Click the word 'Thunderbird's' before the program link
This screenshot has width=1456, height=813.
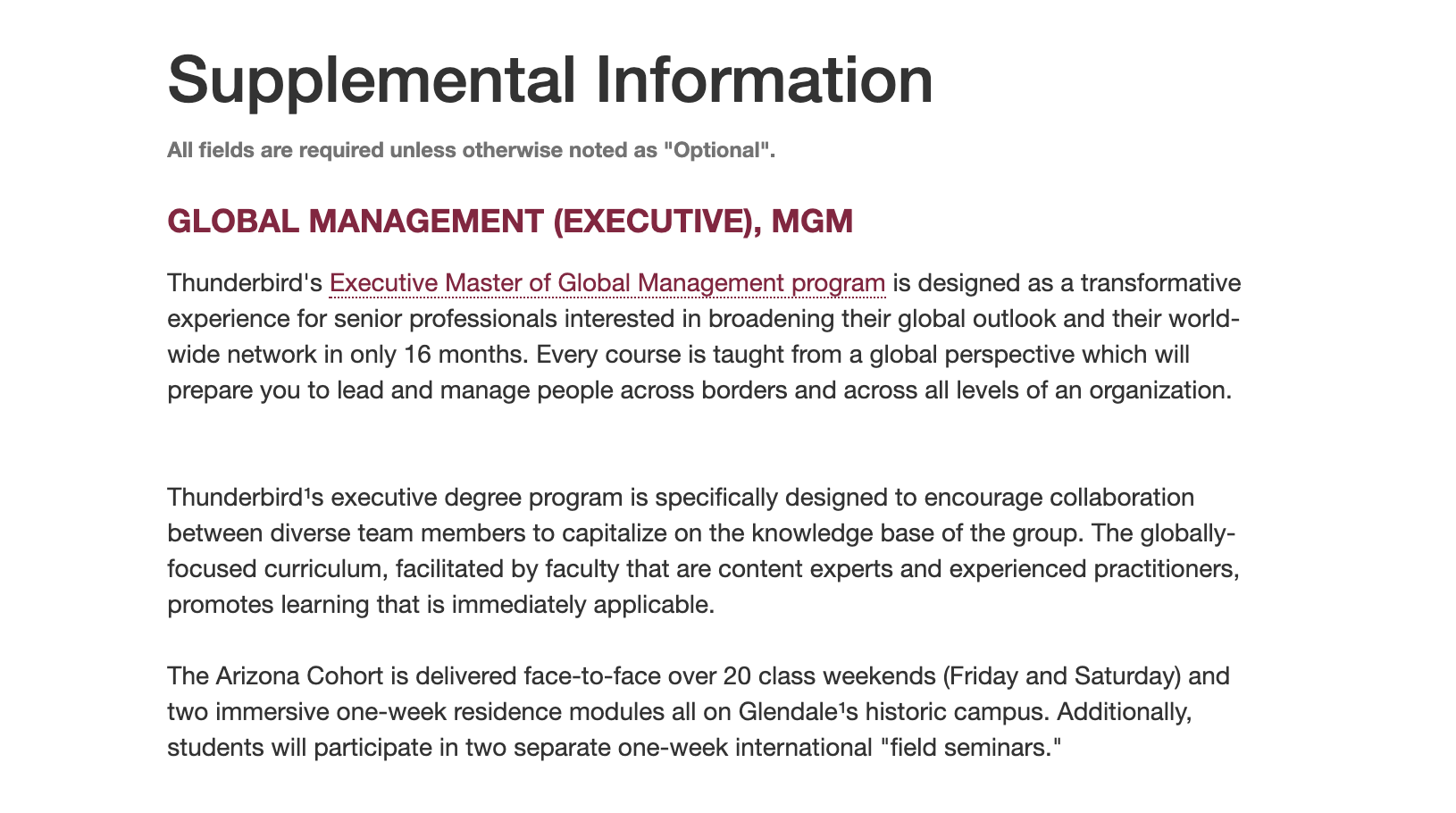click(244, 283)
